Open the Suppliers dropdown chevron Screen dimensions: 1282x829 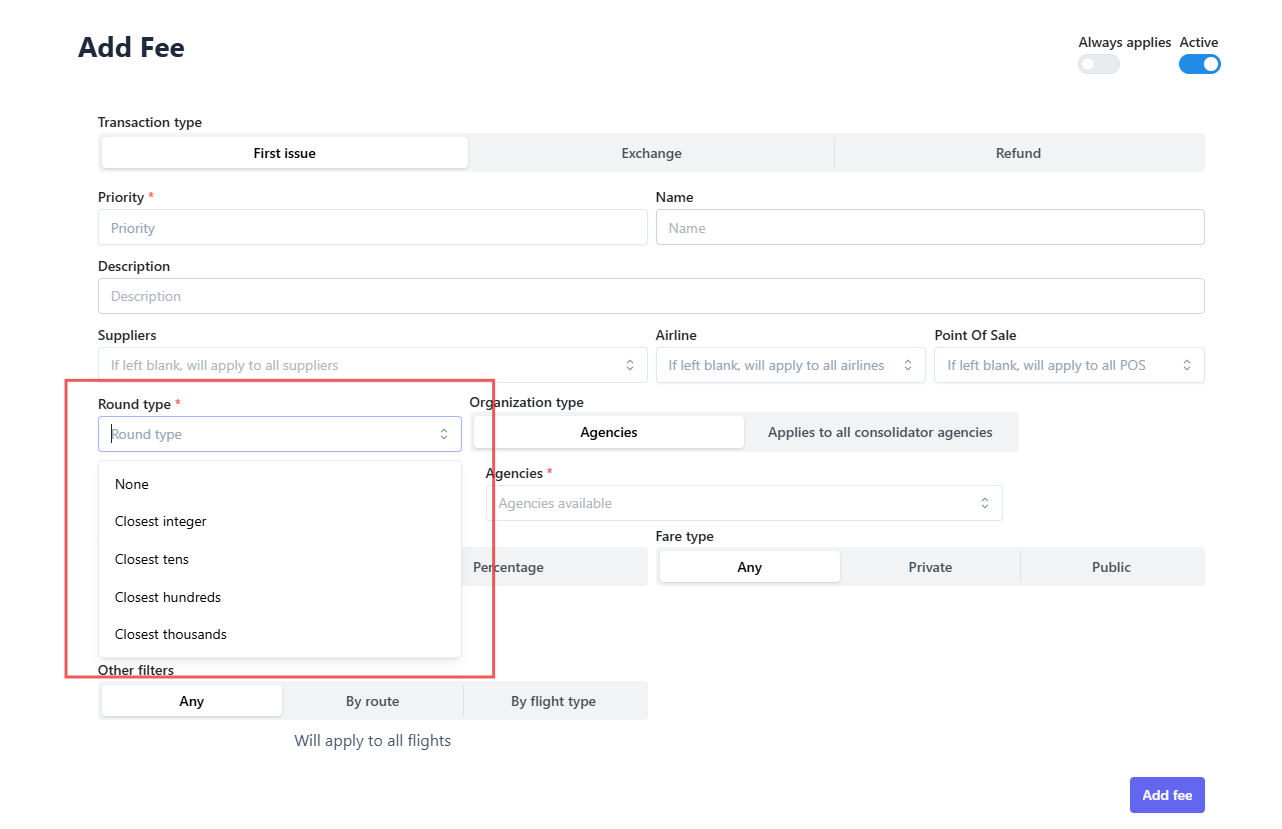630,365
